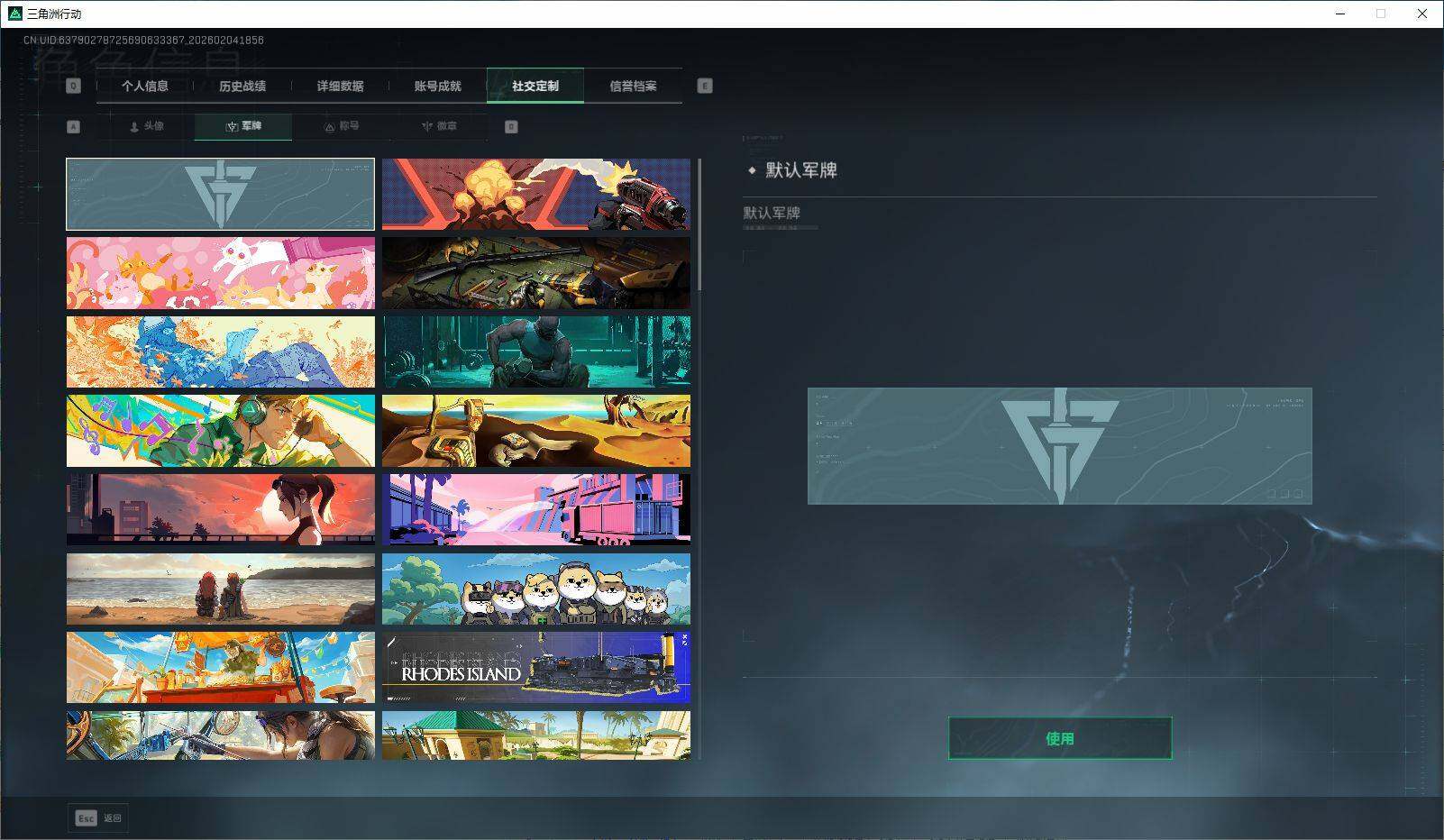Minimize the 三角洲行动 window
Image resolution: width=1444 pixels, height=840 pixels.
click(x=1339, y=14)
